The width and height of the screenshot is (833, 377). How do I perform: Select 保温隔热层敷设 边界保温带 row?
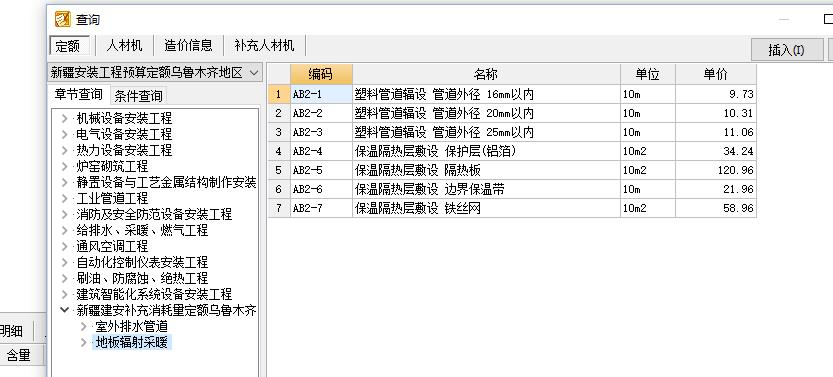tap(486, 189)
